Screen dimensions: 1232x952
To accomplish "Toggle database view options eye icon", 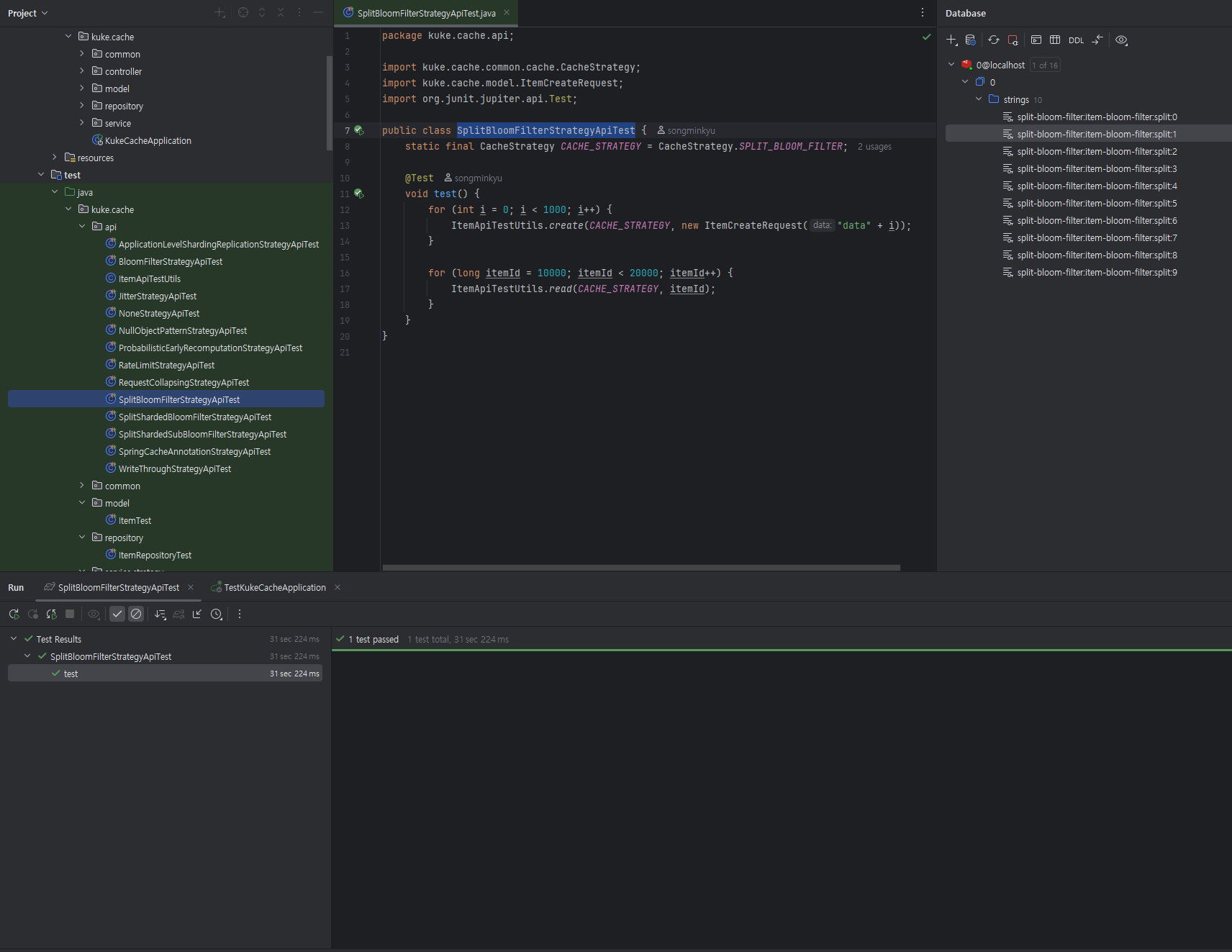I will (x=1121, y=40).
